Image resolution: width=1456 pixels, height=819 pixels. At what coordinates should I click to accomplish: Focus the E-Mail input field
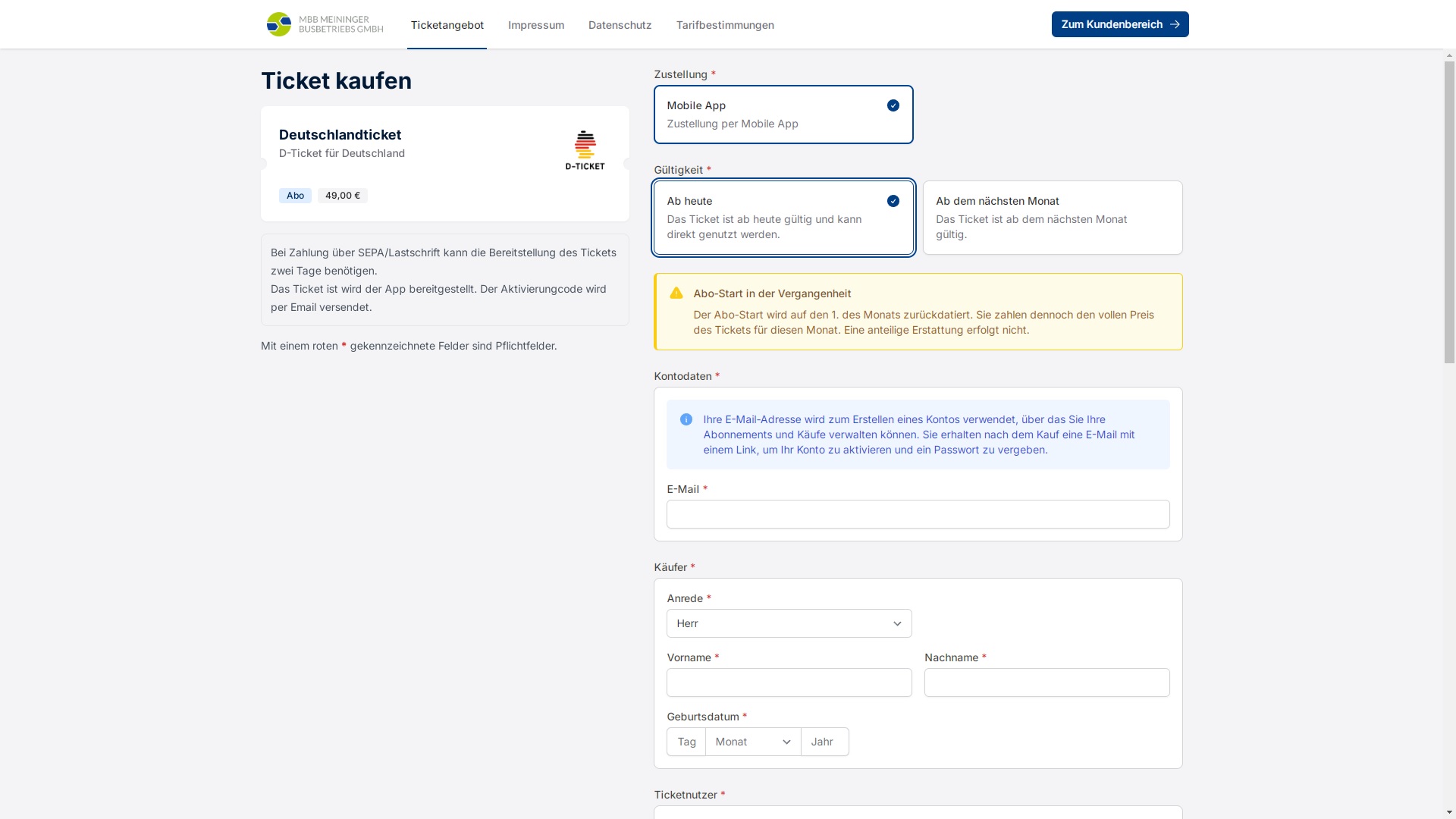(x=918, y=514)
